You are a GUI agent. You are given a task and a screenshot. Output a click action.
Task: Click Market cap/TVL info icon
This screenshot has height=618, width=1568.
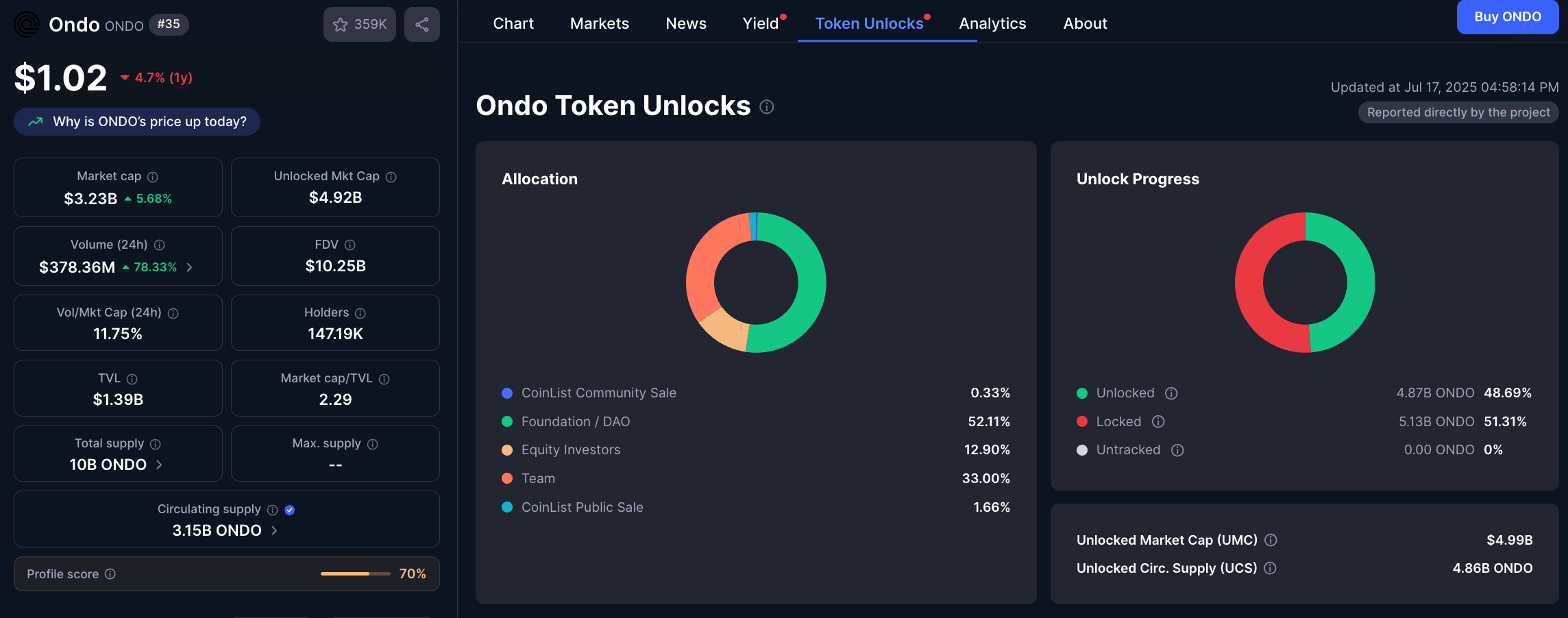(384, 379)
